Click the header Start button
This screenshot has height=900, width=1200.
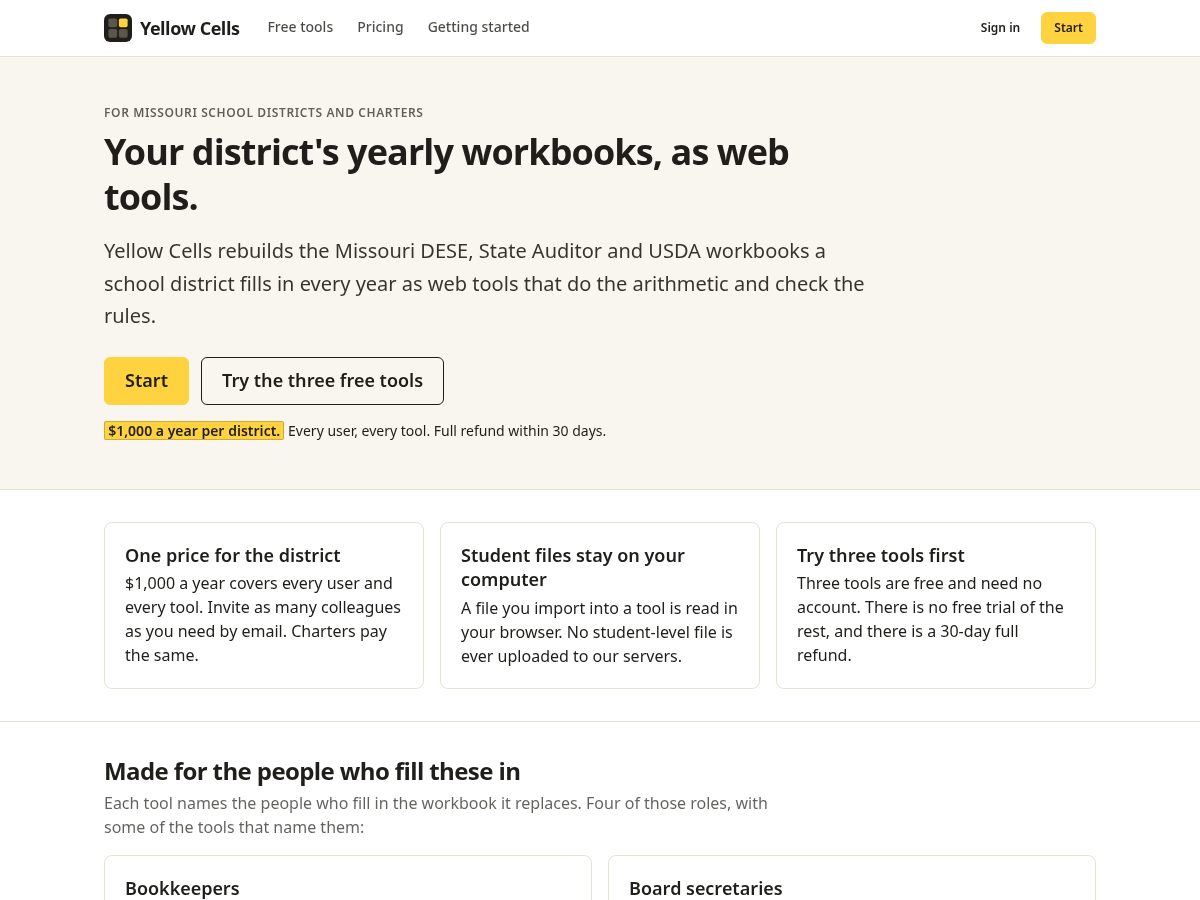(x=1068, y=28)
